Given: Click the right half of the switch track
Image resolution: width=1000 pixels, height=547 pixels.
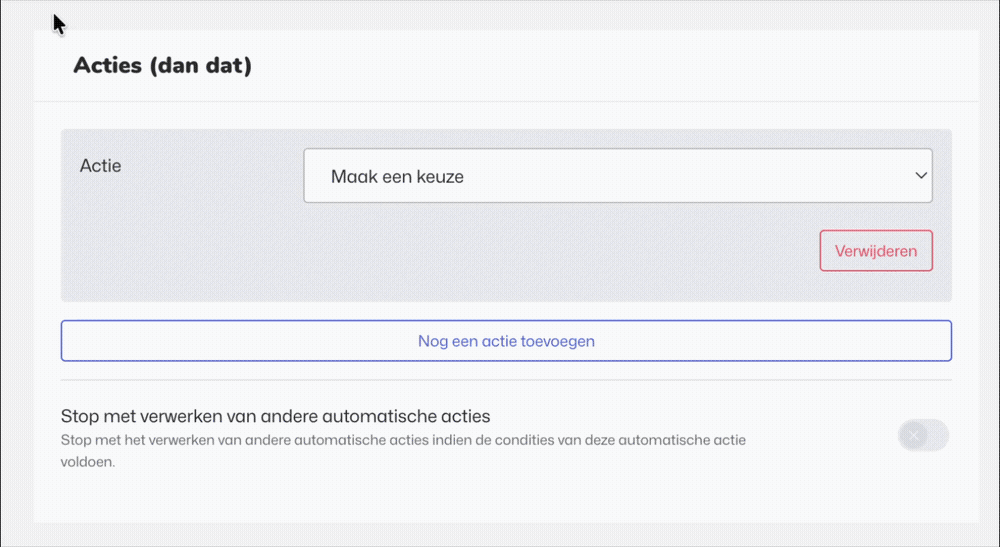Looking at the screenshot, I should [936, 435].
